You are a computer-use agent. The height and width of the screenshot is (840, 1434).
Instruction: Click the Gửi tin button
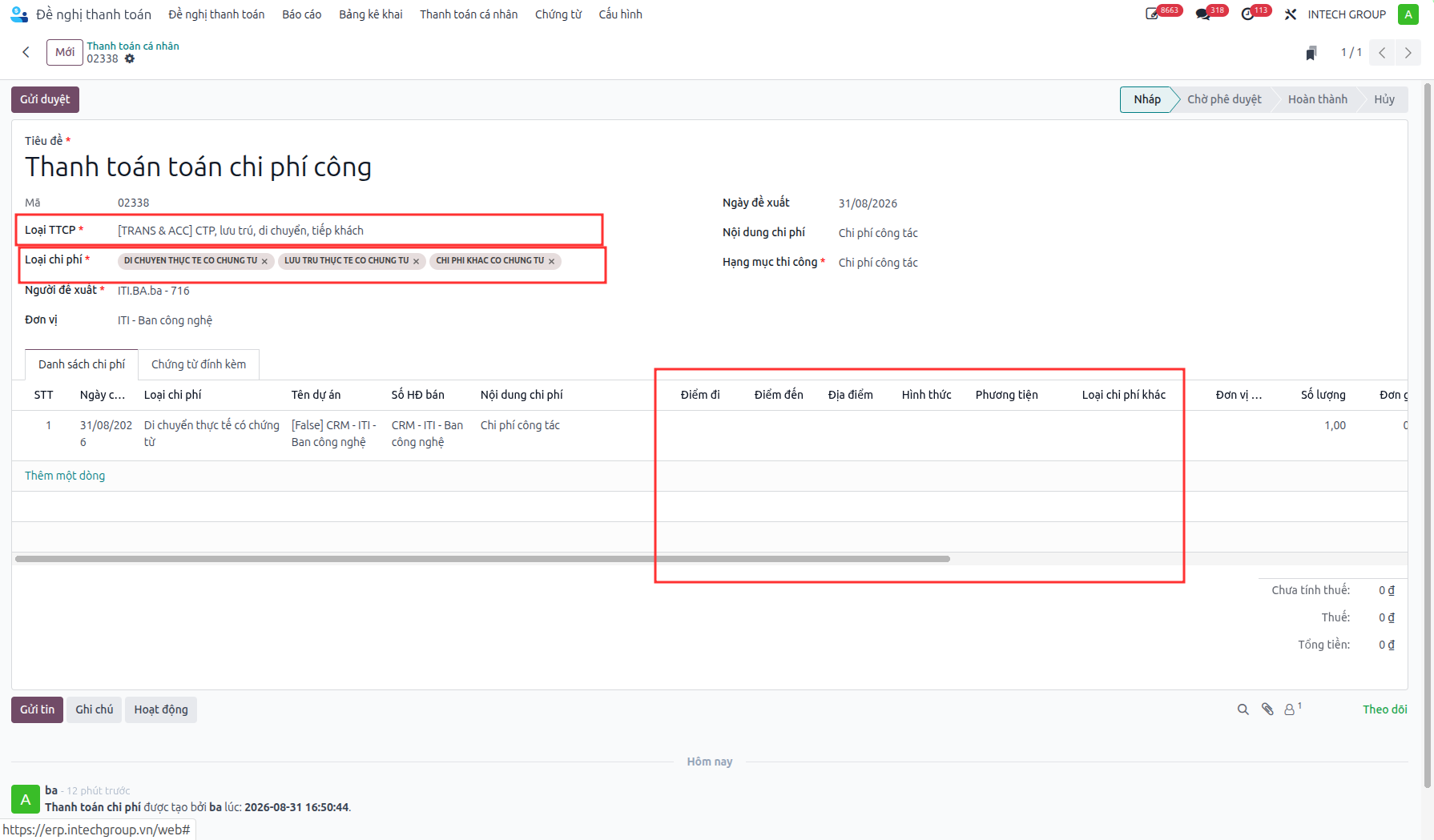point(37,709)
